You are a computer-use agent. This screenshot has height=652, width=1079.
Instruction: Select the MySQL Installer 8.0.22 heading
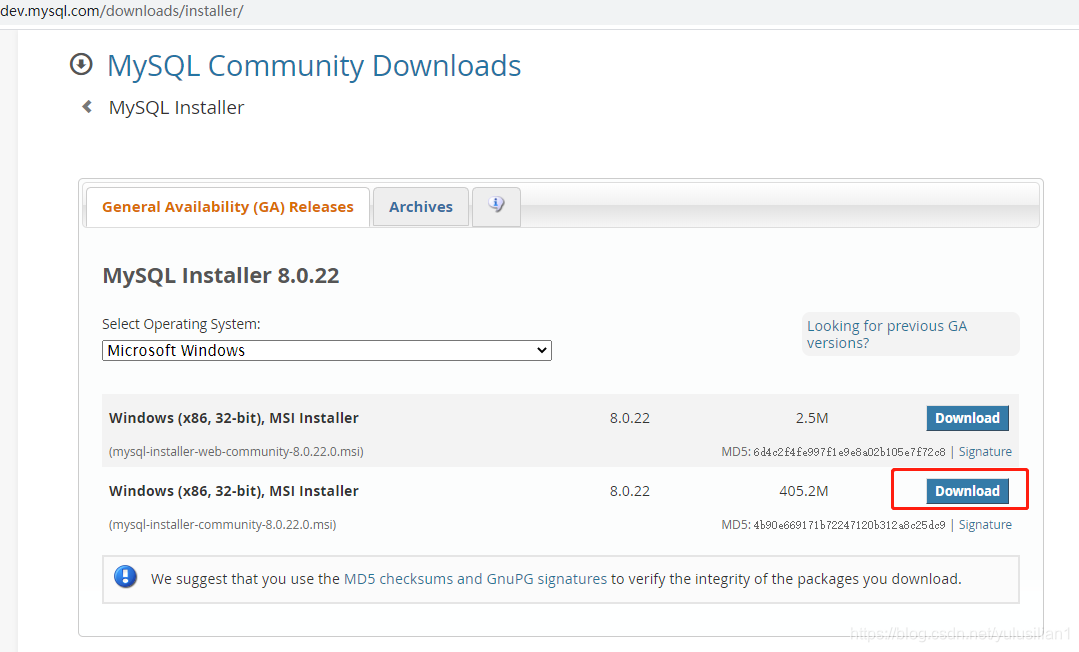pos(221,275)
